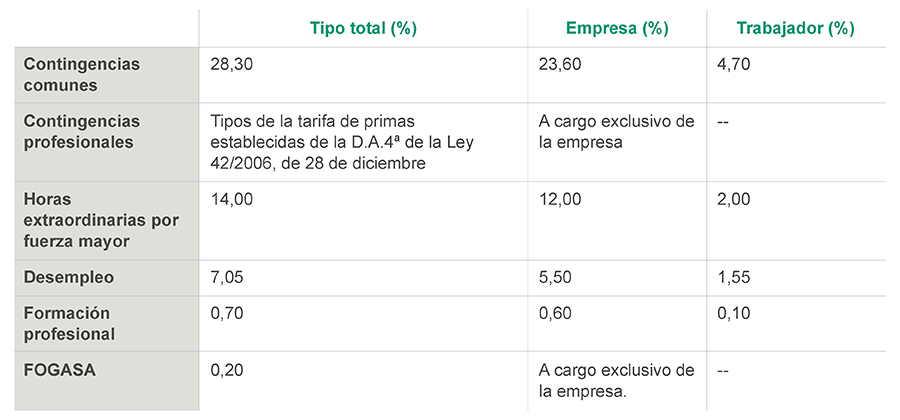Click FOGASA's "A cargo exclusivo de la empresa." cell

[615, 380]
